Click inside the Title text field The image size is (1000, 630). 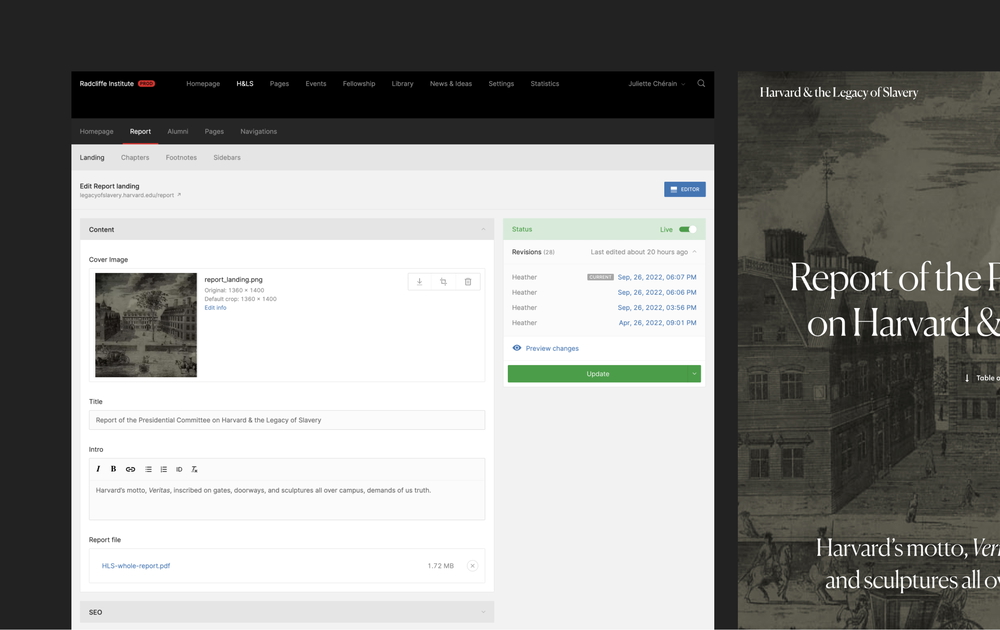tap(287, 420)
